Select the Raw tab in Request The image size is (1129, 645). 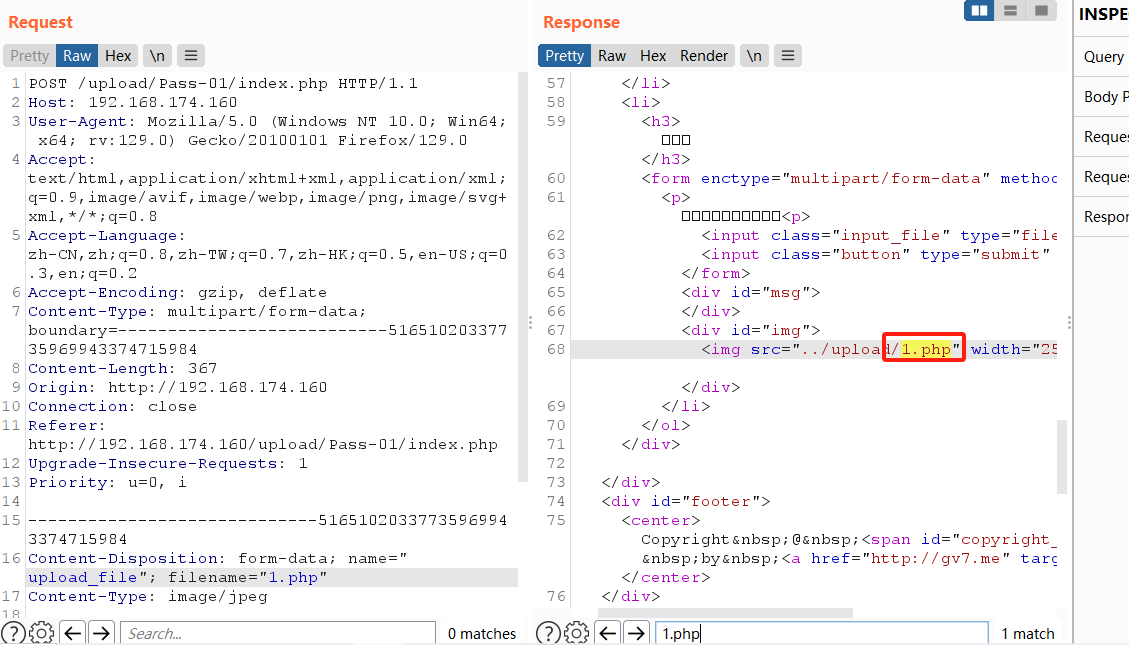[x=77, y=55]
